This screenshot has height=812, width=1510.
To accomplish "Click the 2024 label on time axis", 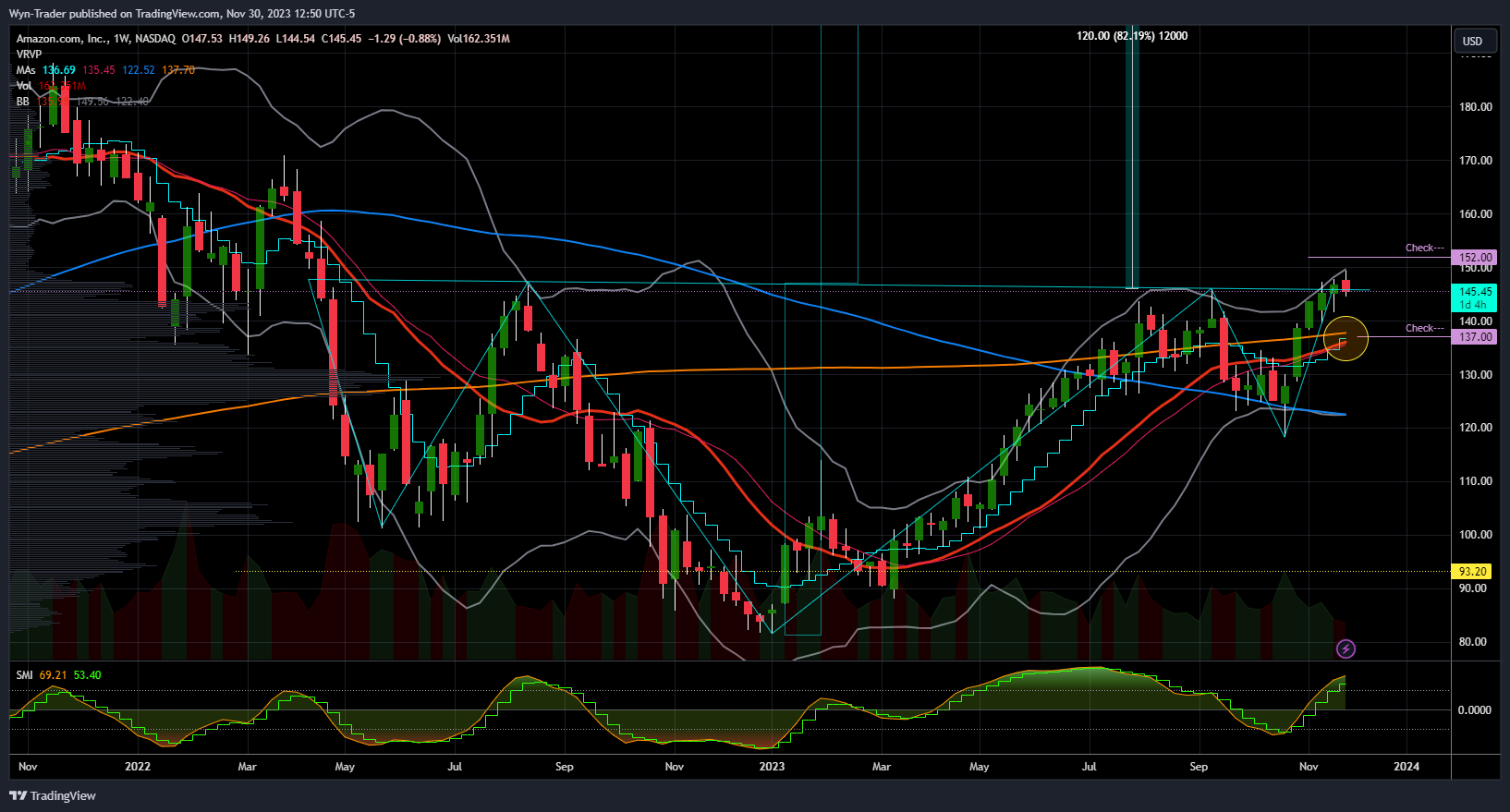I will pyautogui.click(x=1406, y=767).
